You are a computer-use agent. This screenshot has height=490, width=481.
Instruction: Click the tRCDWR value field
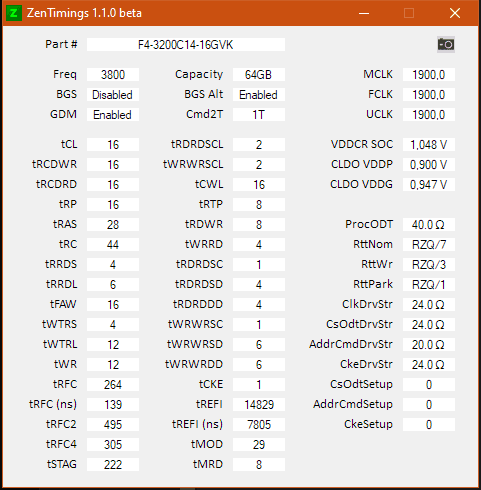click(113, 164)
